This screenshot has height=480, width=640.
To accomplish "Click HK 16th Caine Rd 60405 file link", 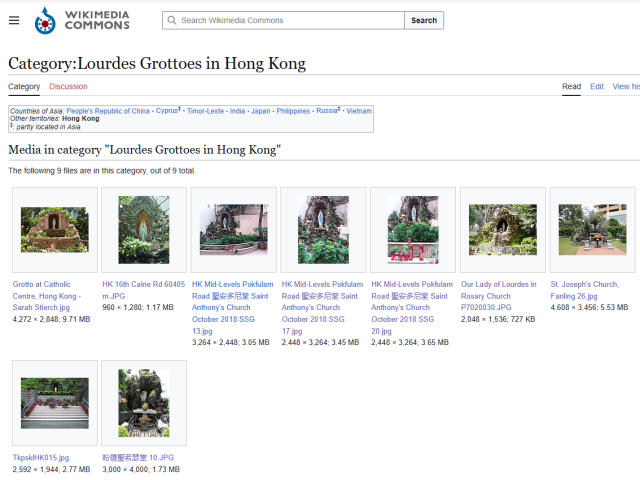I will [143, 290].
